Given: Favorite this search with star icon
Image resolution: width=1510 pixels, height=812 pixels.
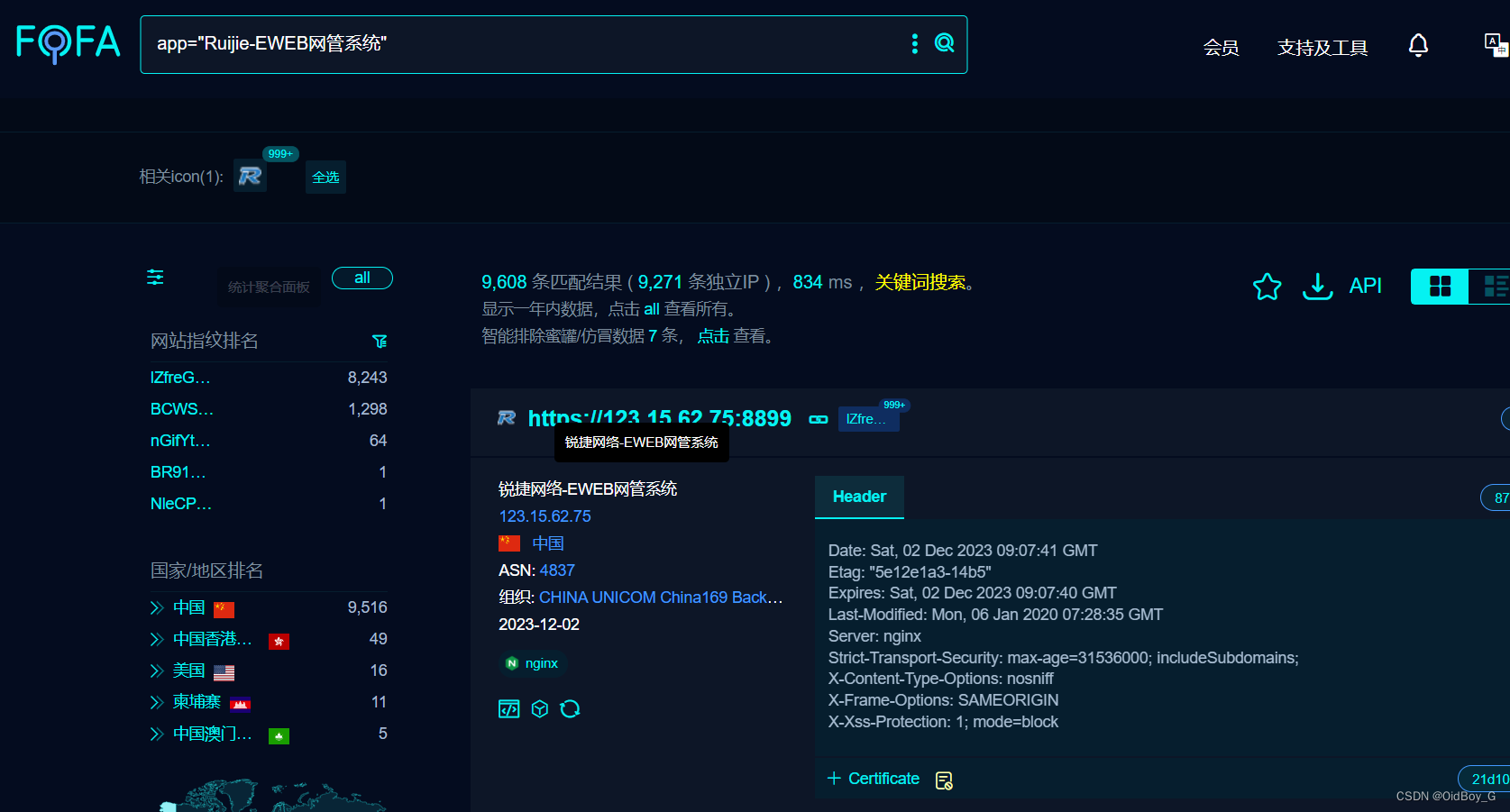Looking at the screenshot, I should tap(1267, 287).
